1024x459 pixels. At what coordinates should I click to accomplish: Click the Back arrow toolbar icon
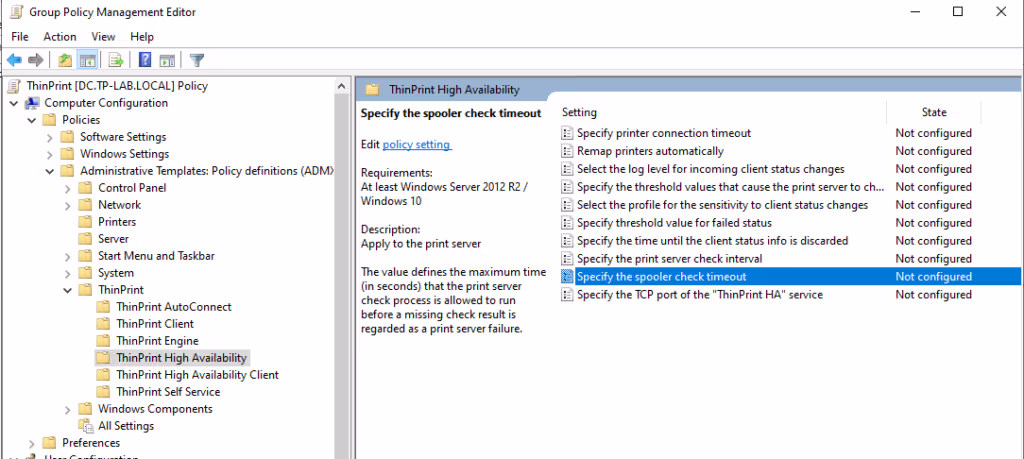14,60
